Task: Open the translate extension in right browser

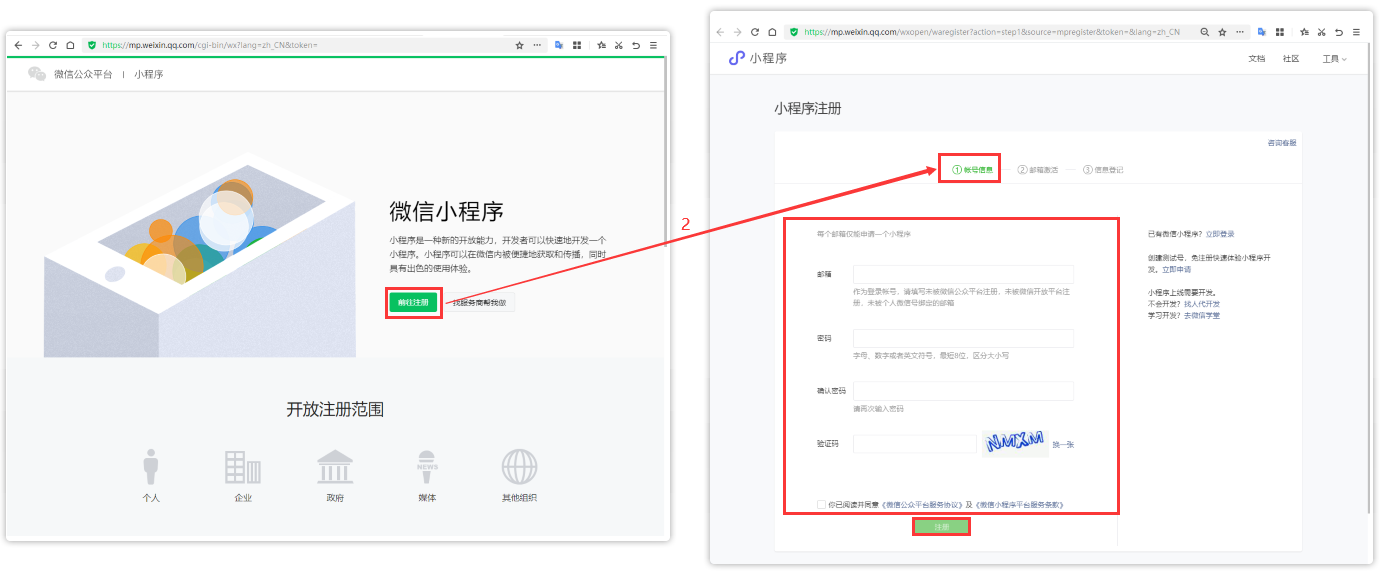Action: [x=1262, y=32]
